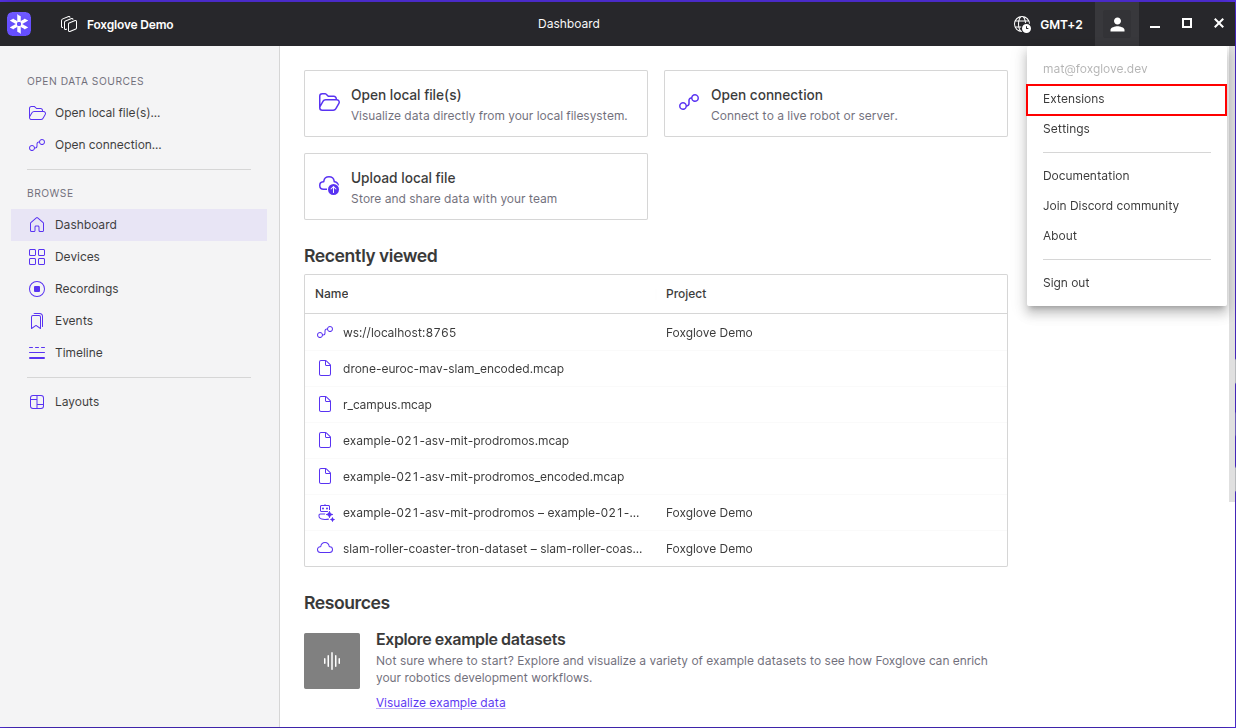Screen dimensions: 1236x728
Task: Click the Explore example datasets thumbnail
Action: 332,661
